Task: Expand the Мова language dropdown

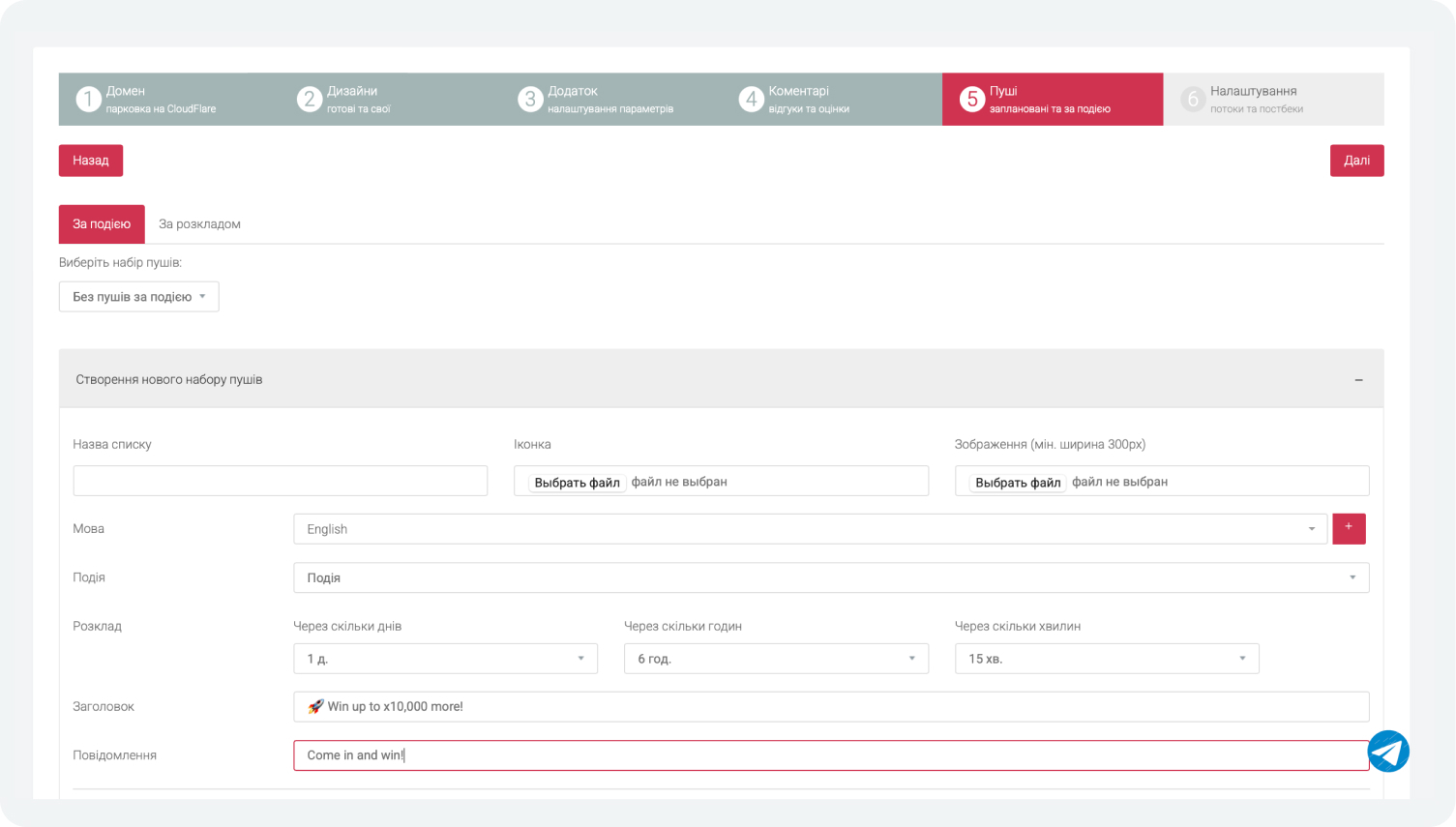Action: 809,529
